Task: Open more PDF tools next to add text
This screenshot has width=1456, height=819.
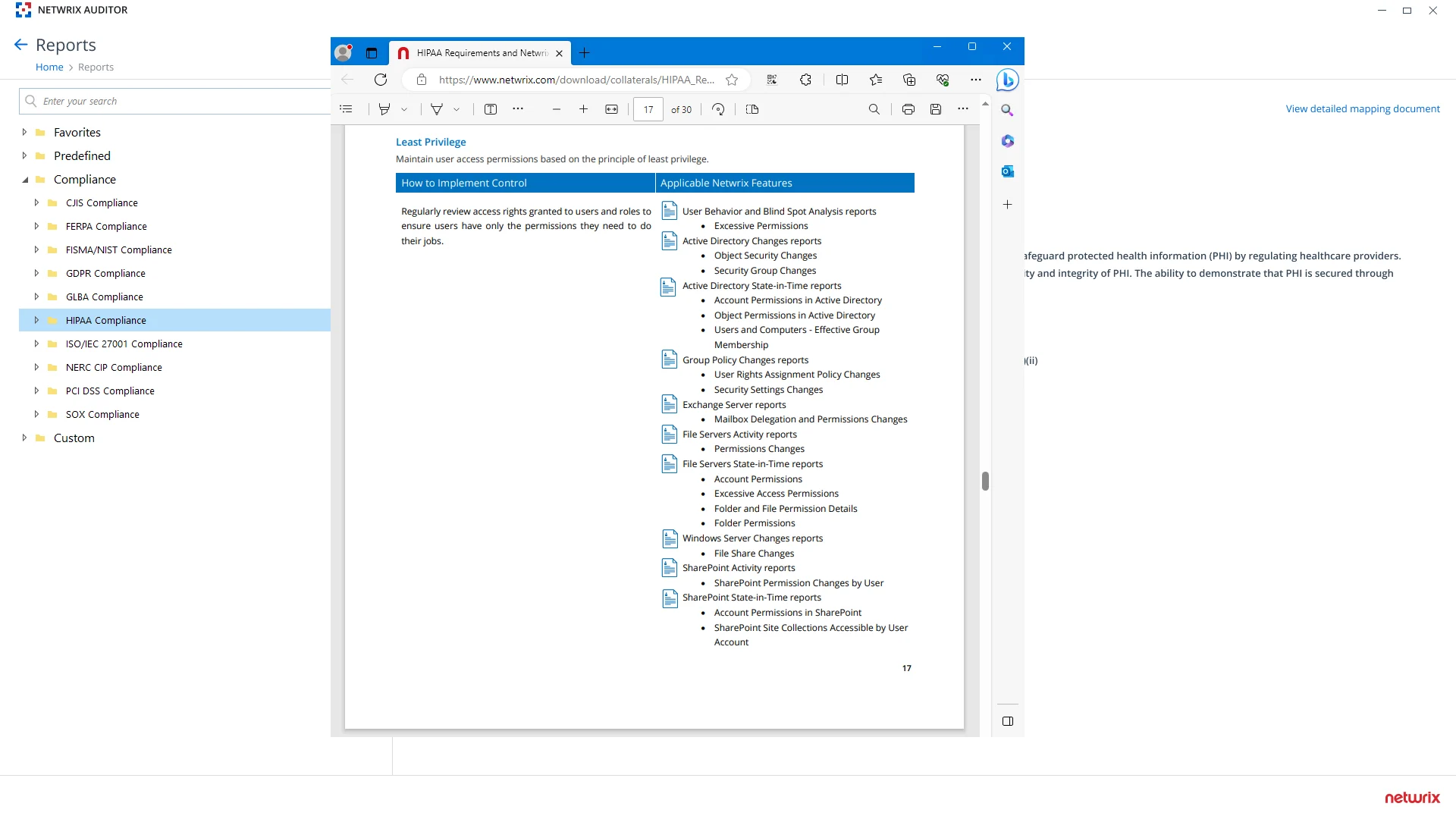Action: (x=518, y=109)
